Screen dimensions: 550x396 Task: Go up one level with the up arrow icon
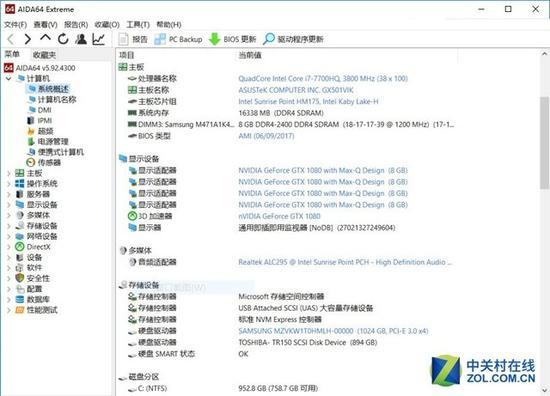coord(45,38)
